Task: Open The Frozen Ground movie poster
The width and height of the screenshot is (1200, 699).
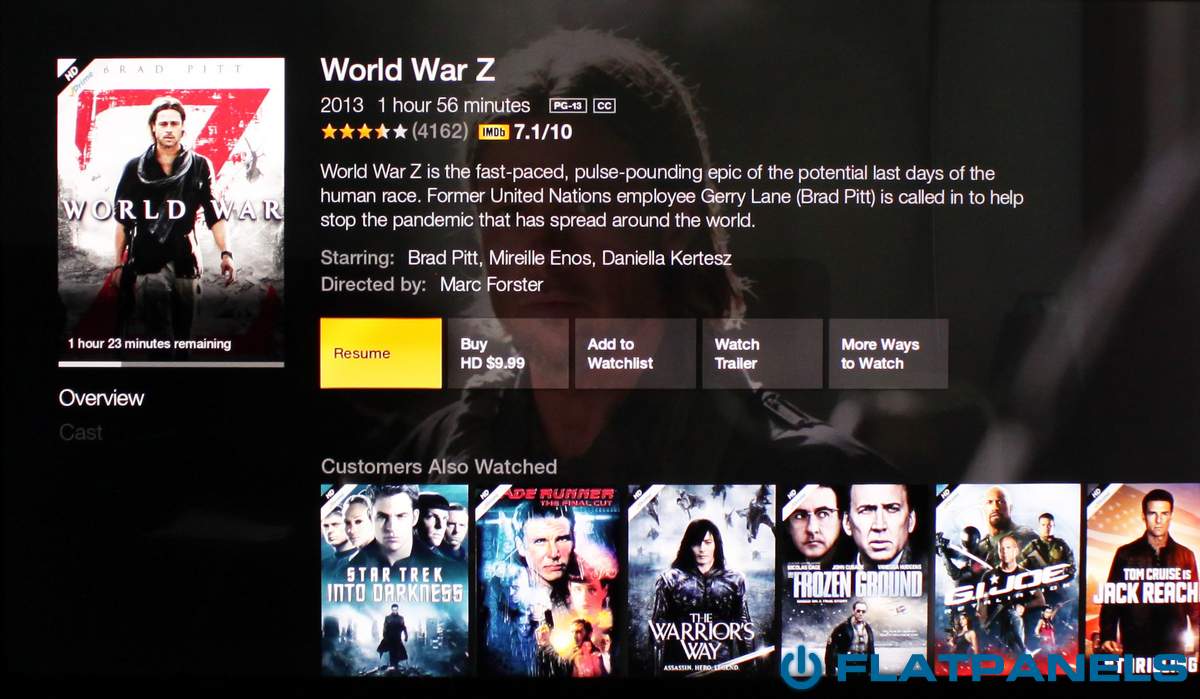Action: 856,580
